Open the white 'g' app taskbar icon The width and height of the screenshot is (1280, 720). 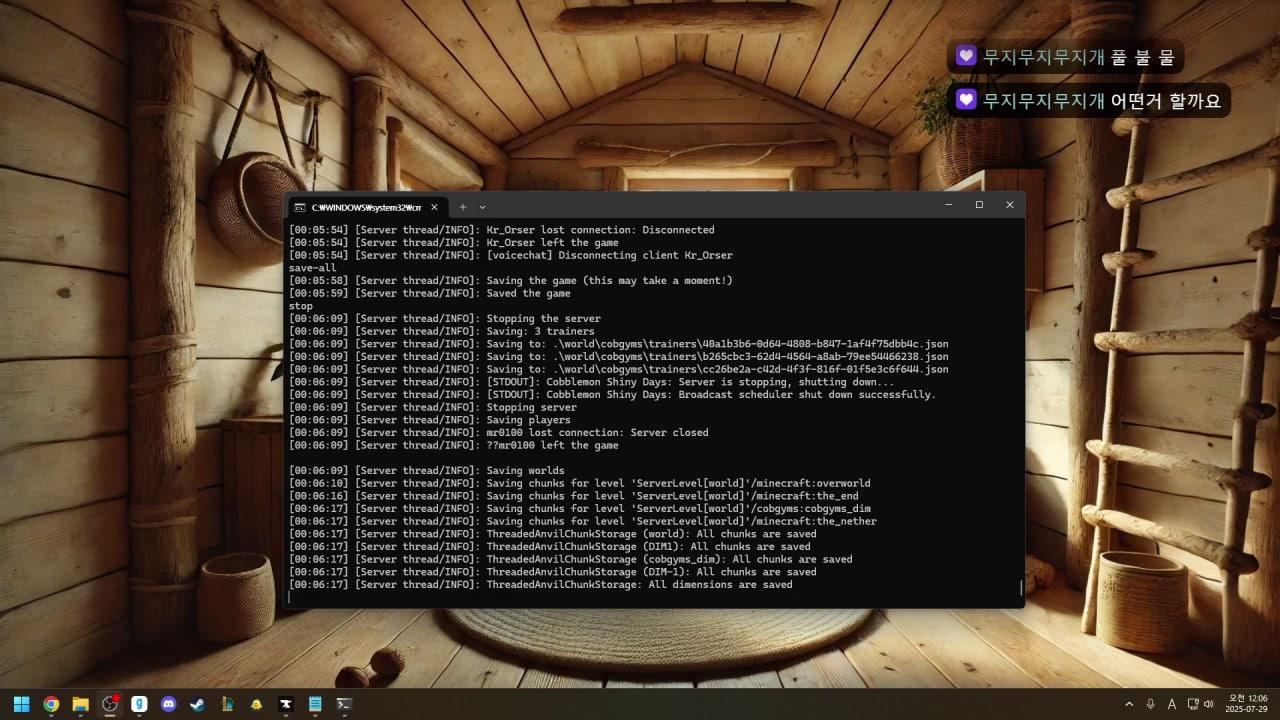pyautogui.click(x=139, y=704)
